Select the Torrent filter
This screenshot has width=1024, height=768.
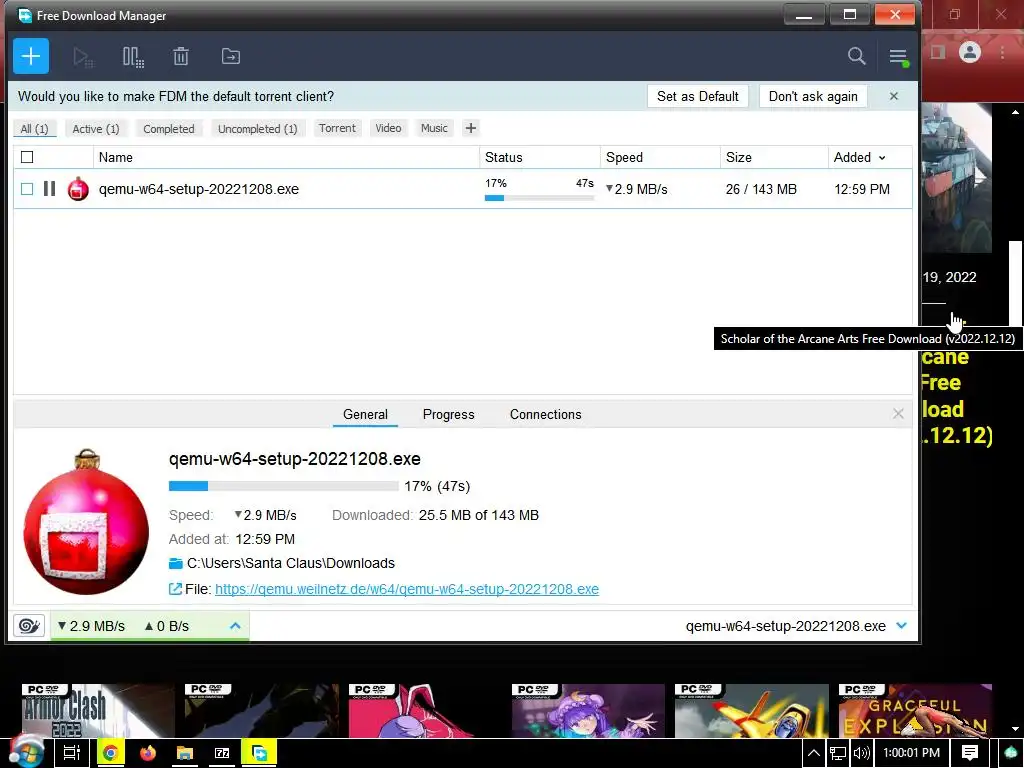[337, 128]
